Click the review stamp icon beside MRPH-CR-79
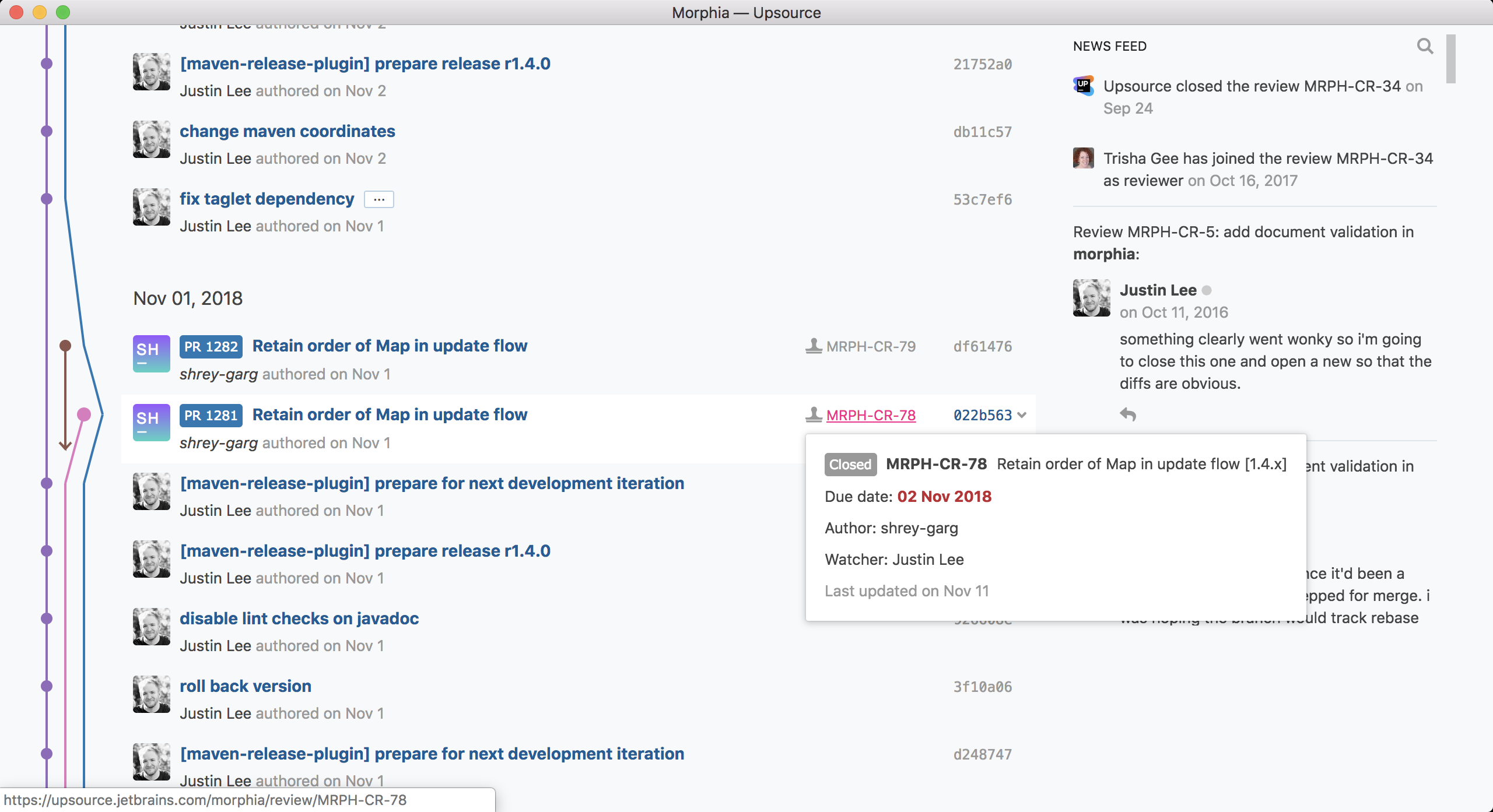This screenshot has height=812, width=1493. coord(814,346)
